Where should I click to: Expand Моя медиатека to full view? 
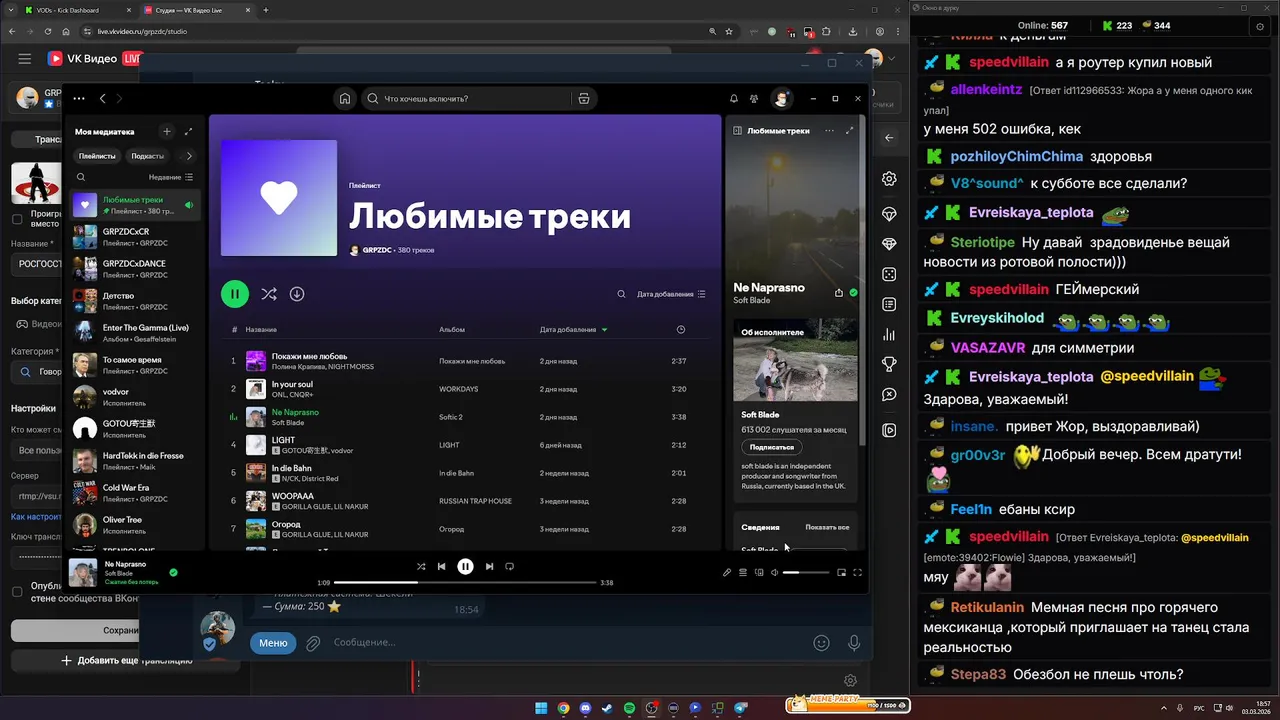[x=188, y=131]
